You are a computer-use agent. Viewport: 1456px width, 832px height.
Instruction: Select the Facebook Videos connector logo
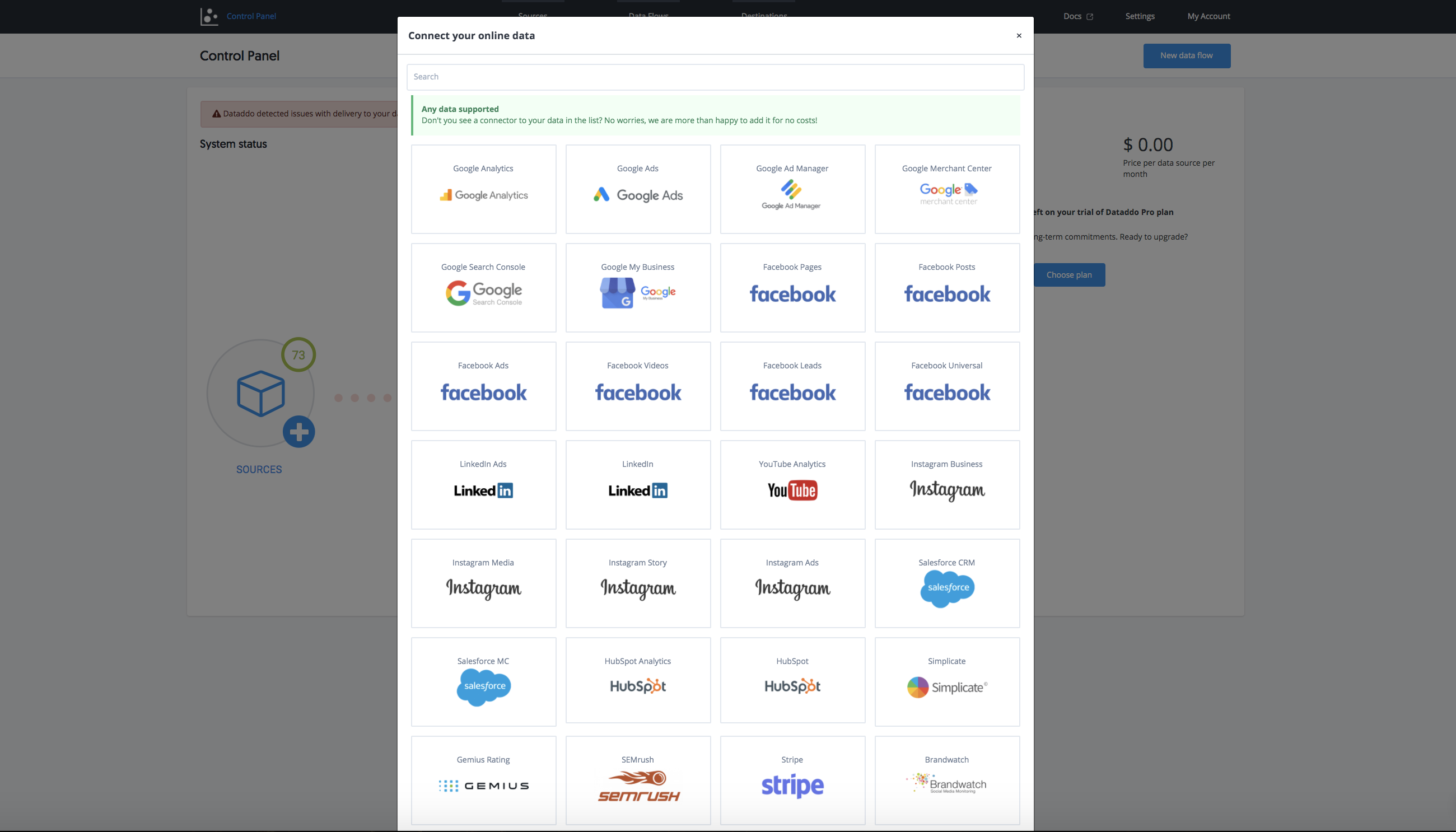[638, 392]
